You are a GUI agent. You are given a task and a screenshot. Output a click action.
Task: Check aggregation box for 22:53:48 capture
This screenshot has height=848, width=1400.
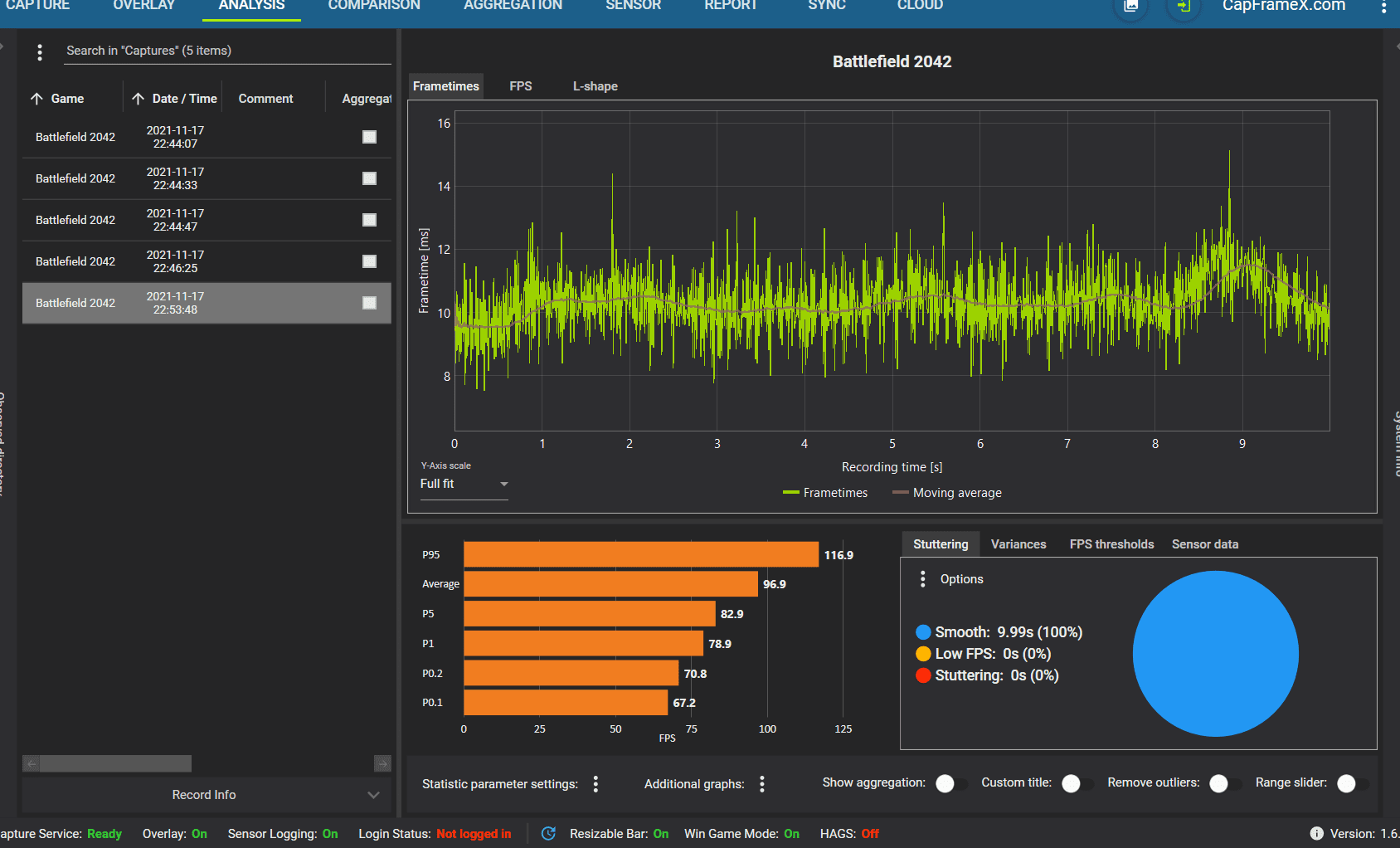[x=370, y=303]
